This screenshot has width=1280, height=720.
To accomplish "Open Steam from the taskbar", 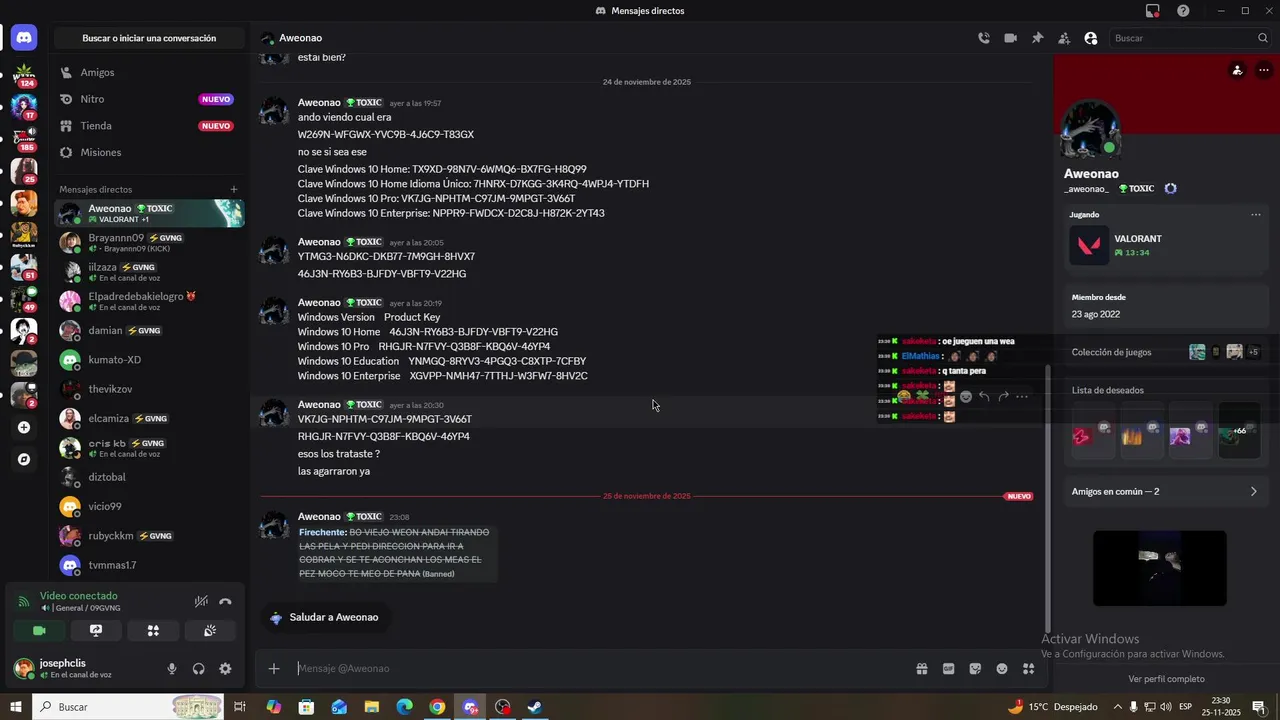I will pyautogui.click(x=535, y=707).
